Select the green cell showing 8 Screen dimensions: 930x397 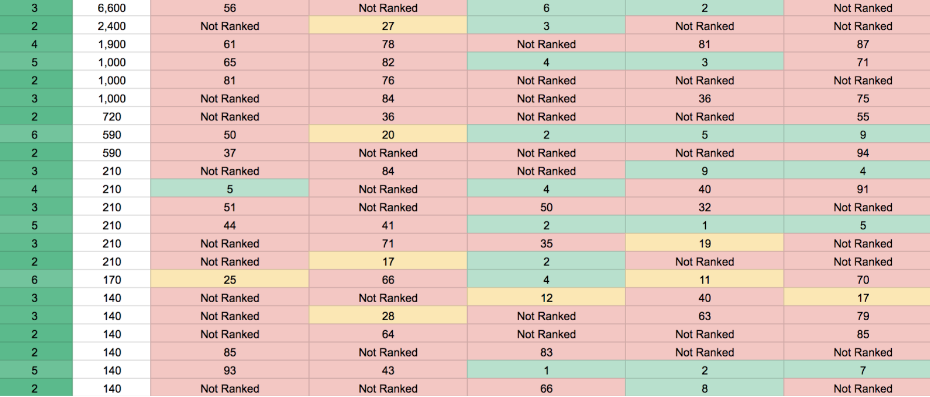click(704, 389)
